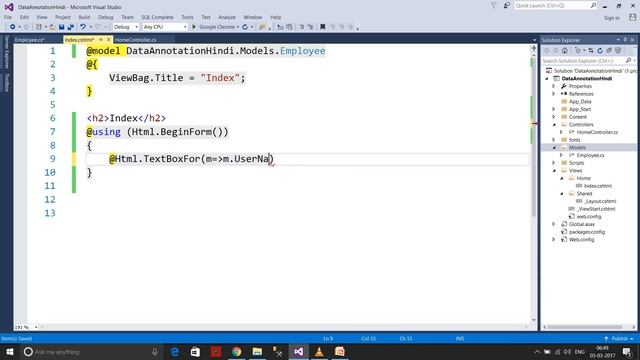Switch to the HomeController.cs tab
The width and height of the screenshot is (640, 360).
pos(136,40)
